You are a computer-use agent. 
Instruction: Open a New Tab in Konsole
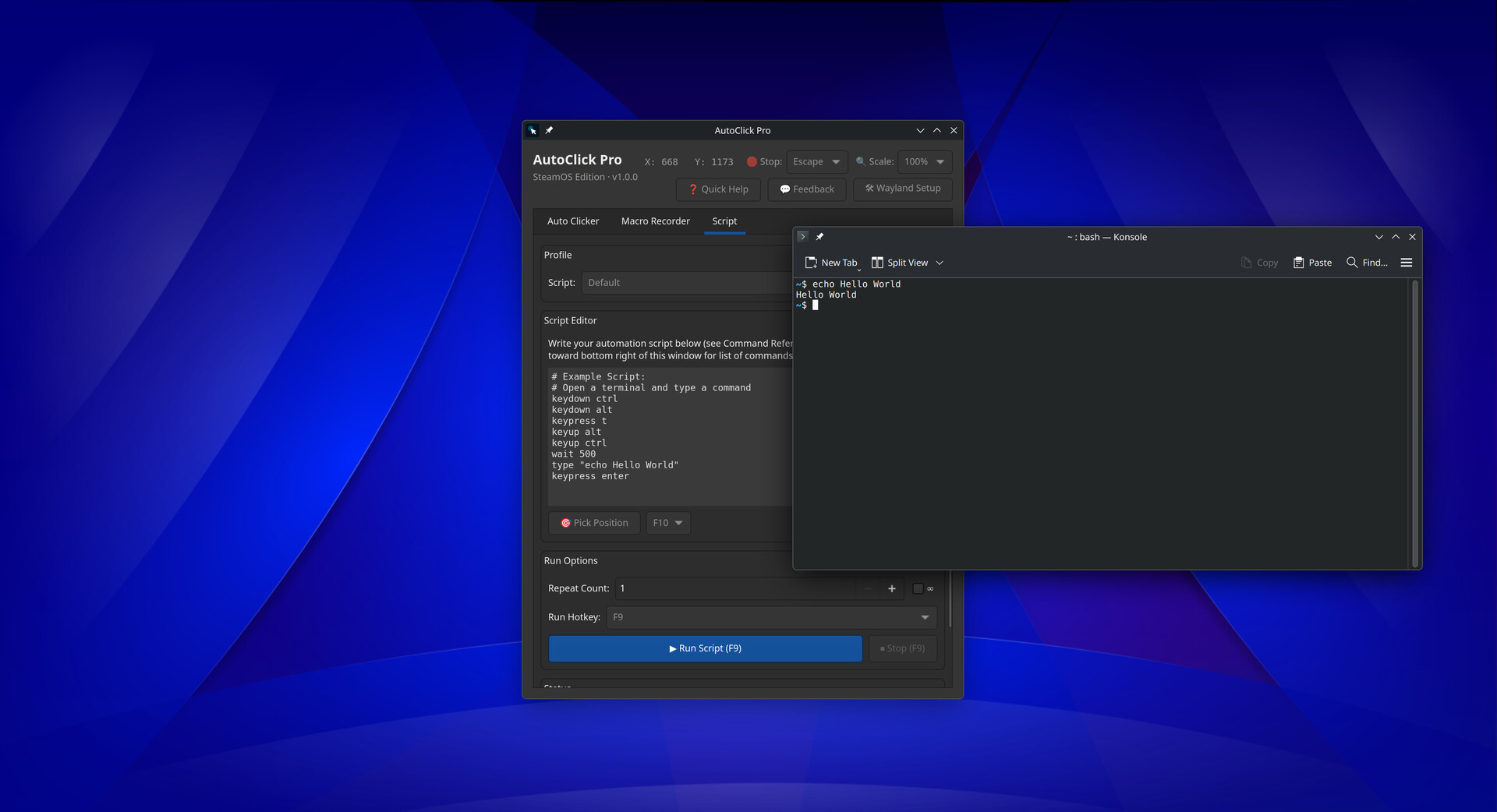(831, 263)
